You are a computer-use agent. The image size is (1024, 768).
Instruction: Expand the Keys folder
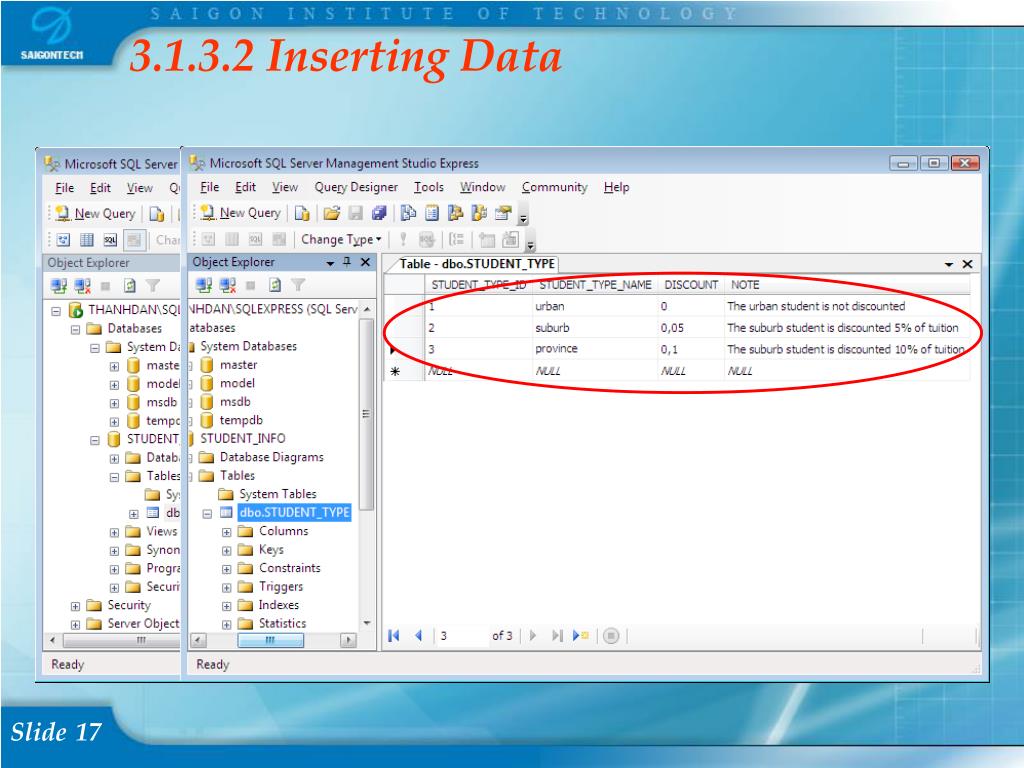tap(227, 551)
